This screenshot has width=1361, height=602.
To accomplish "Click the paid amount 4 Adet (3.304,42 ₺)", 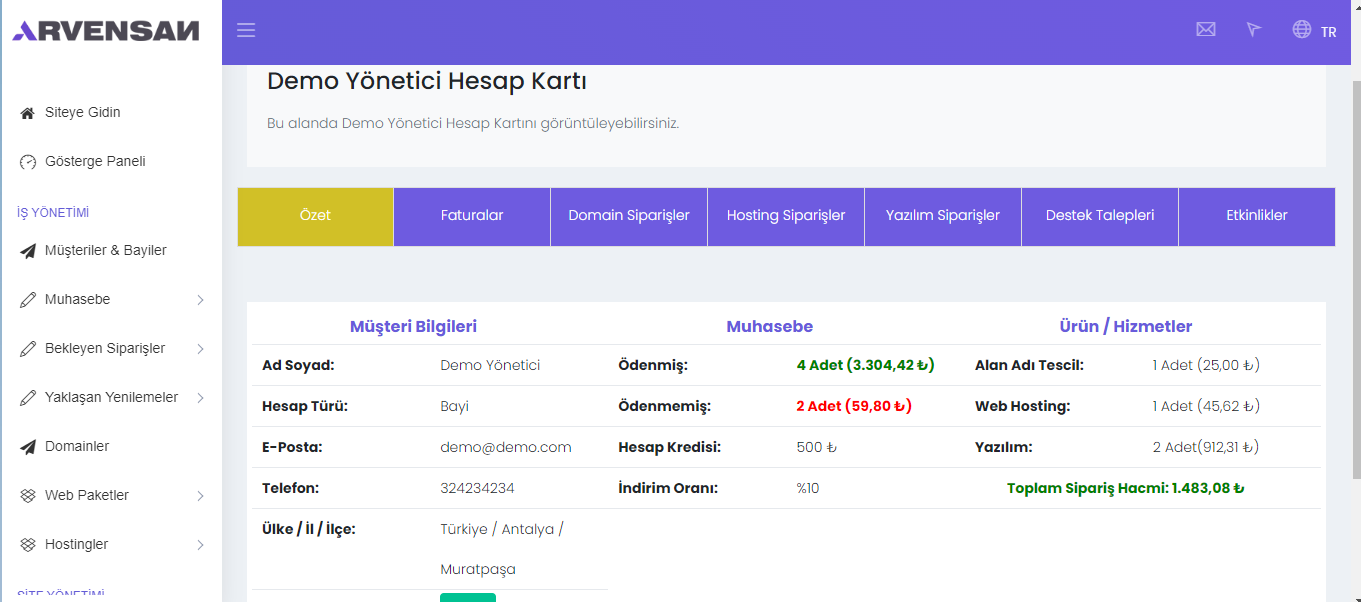I will coord(865,365).
